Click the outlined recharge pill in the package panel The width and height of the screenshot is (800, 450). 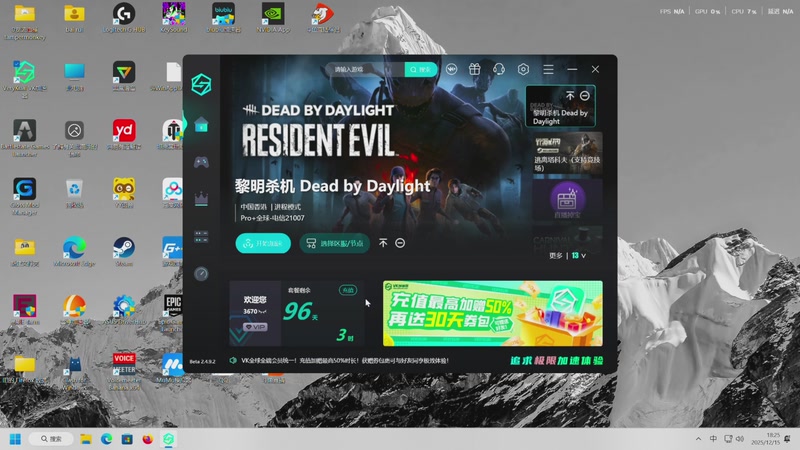tap(348, 290)
